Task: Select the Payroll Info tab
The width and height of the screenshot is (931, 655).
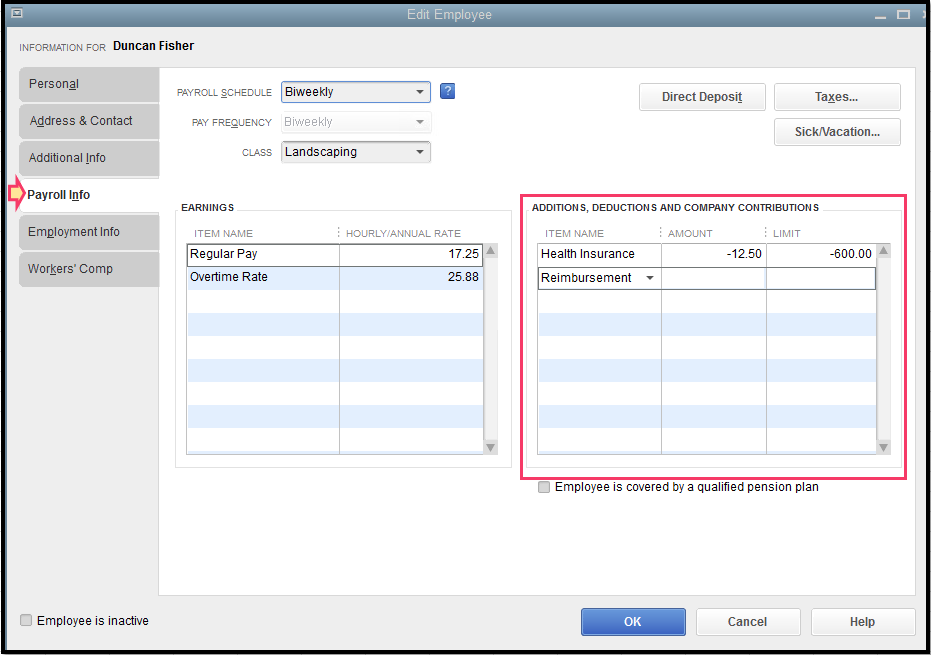Action: point(89,195)
